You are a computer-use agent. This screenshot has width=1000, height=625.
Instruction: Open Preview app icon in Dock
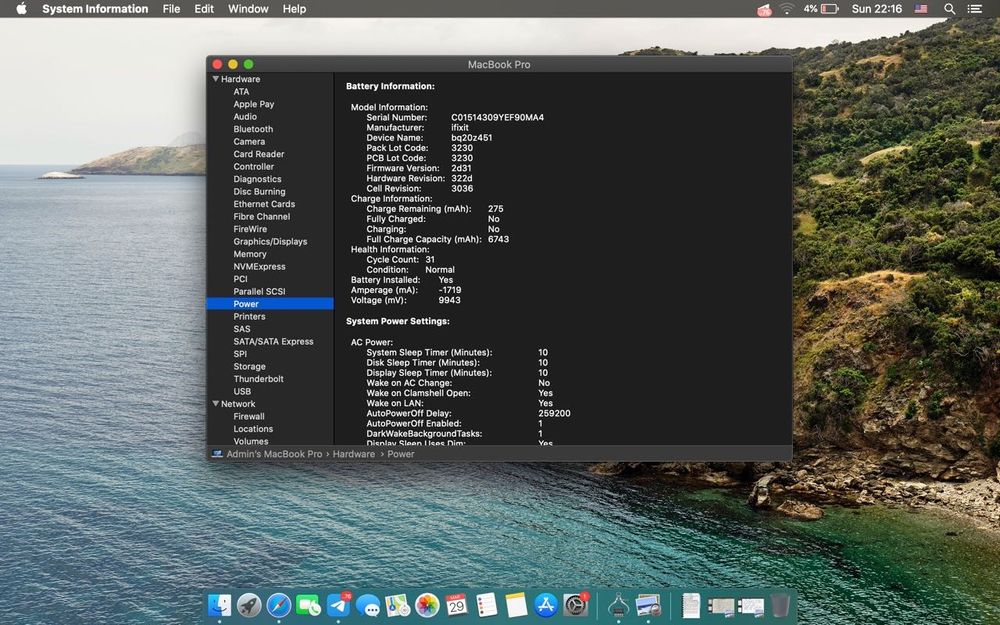tap(648, 605)
